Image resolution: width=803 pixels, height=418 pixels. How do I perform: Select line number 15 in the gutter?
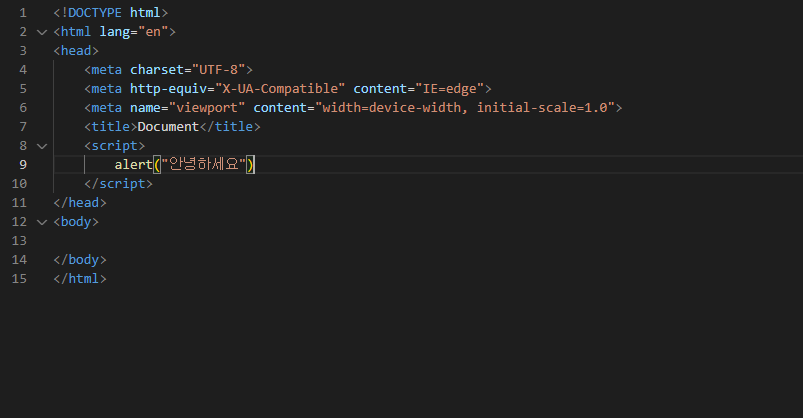(19, 278)
